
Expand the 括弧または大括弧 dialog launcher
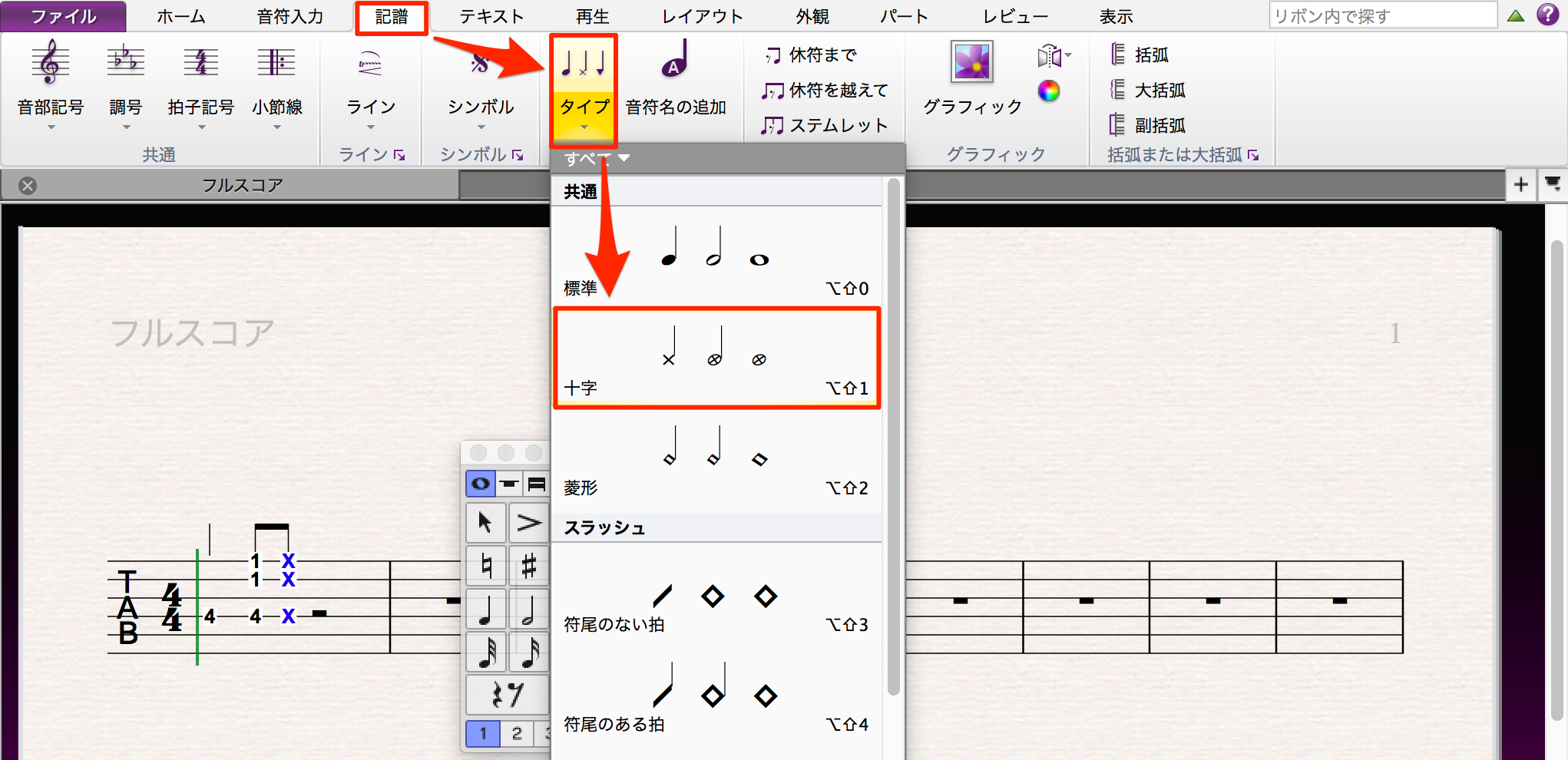pos(1254,155)
